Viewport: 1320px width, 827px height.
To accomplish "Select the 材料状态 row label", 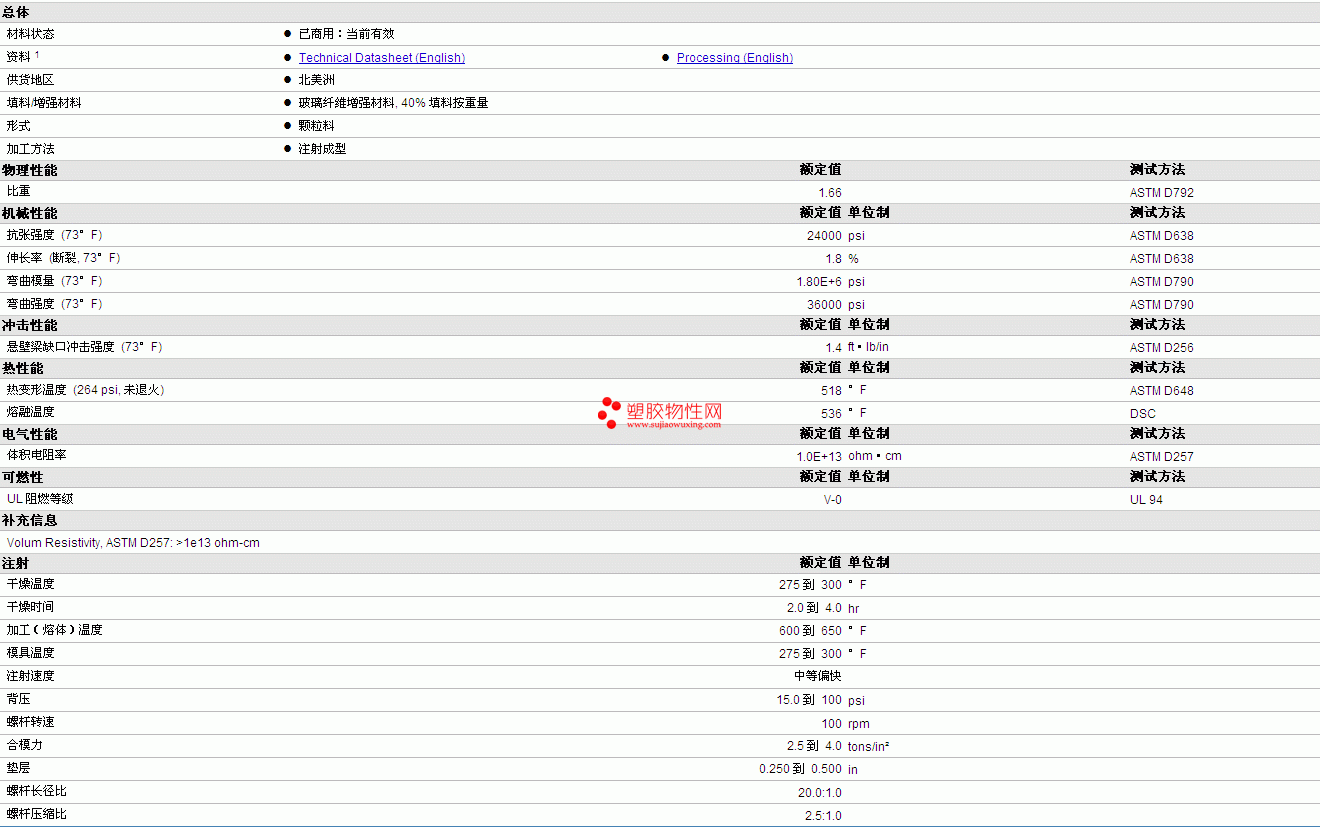I will coord(30,34).
